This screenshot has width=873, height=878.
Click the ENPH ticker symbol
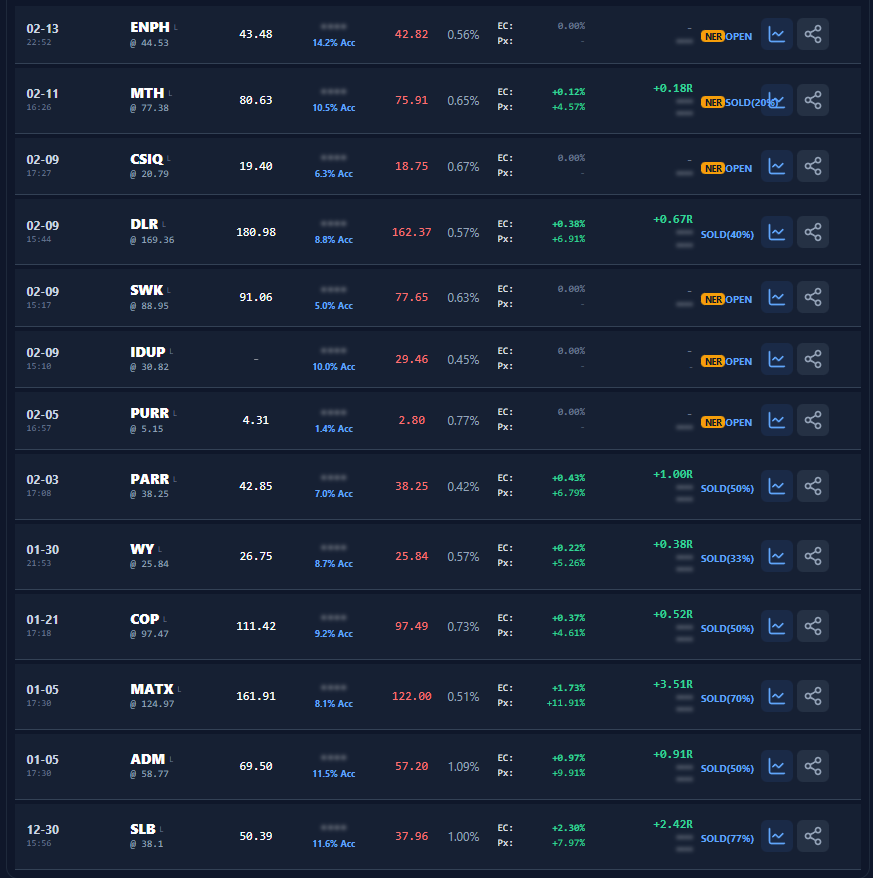click(150, 27)
